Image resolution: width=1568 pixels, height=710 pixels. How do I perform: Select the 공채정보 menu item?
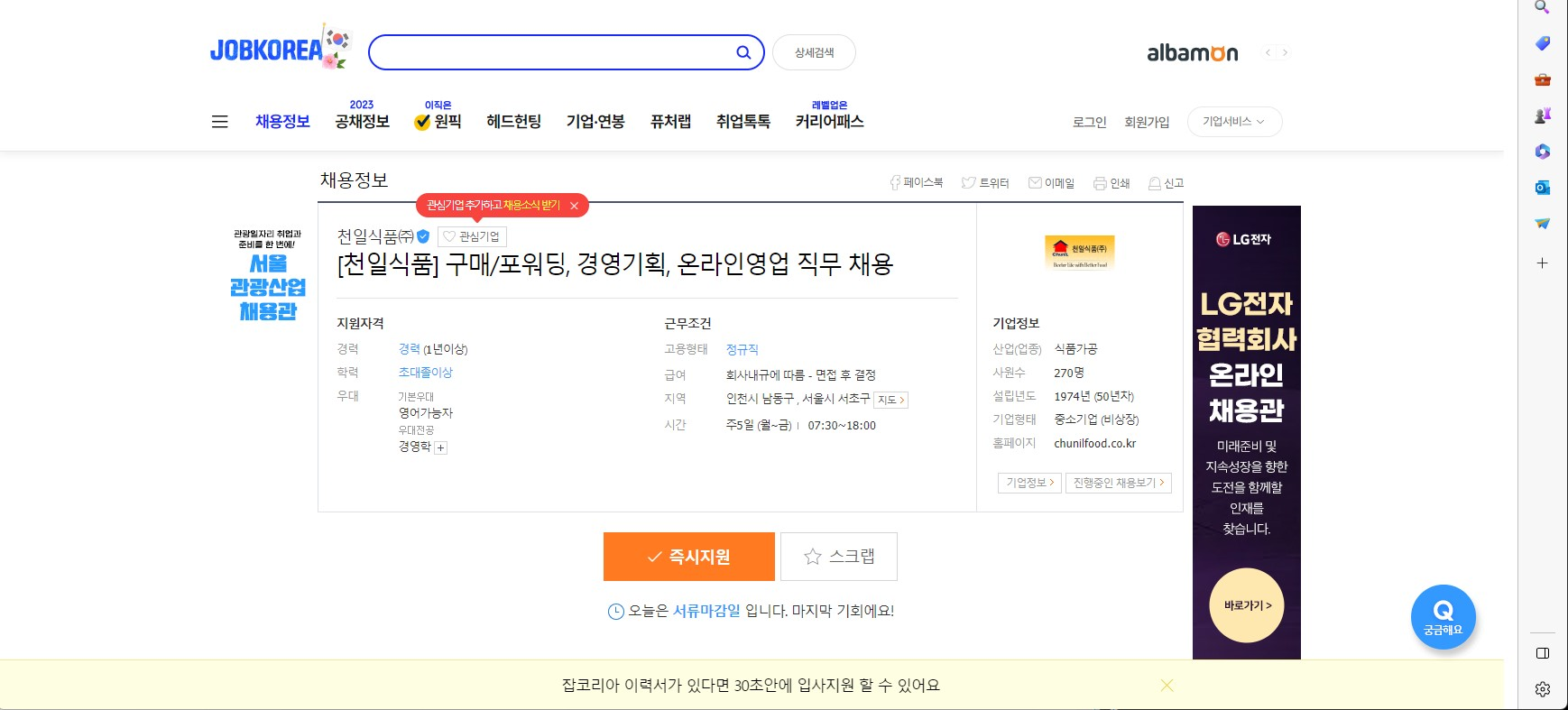(362, 121)
